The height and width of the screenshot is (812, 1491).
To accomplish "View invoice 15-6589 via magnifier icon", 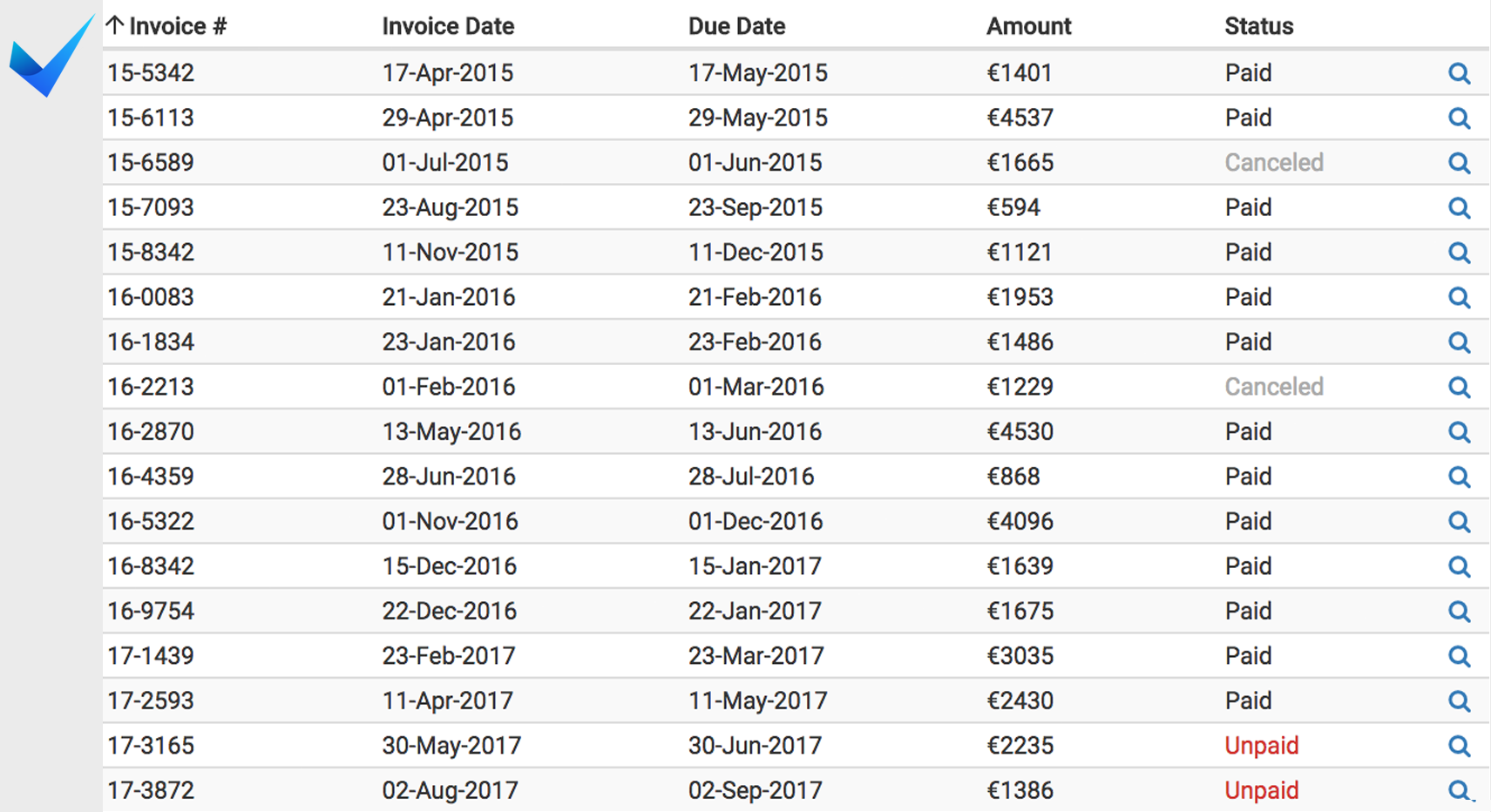I will pyautogui.click(x=1460, y=163).
